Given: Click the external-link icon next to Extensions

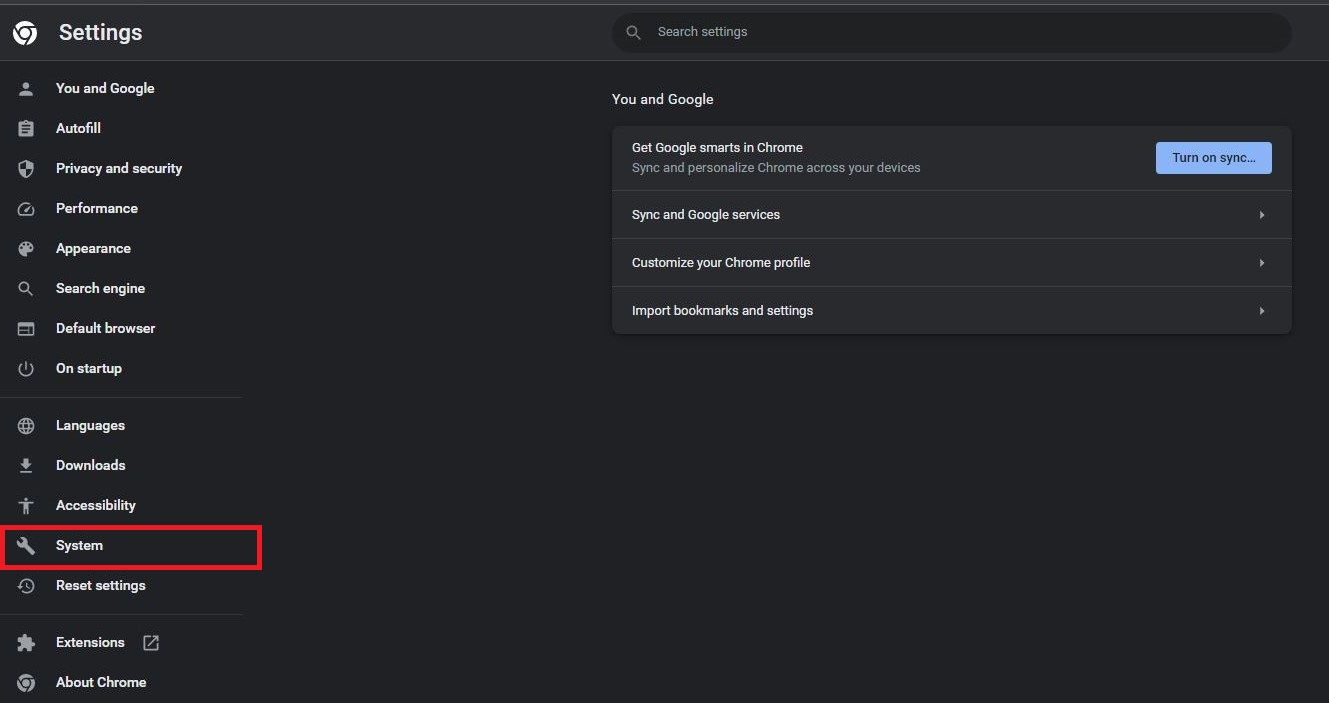Looking at the screenshot, I should click(151, 642).
